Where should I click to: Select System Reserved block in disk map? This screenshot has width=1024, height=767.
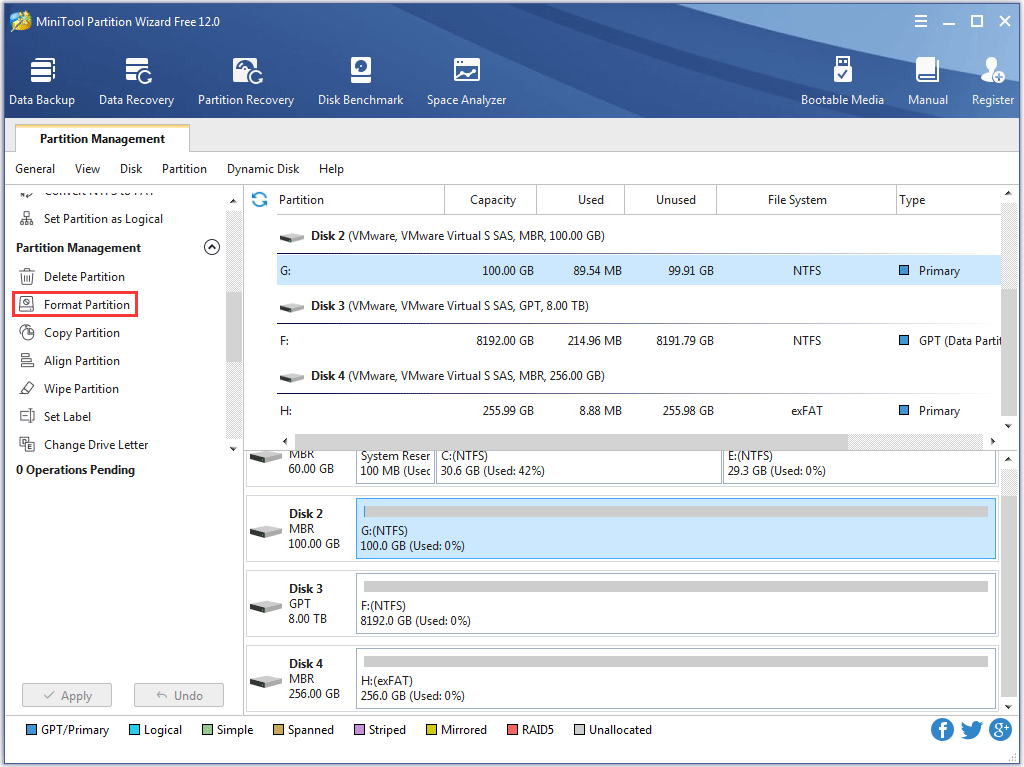395,466
